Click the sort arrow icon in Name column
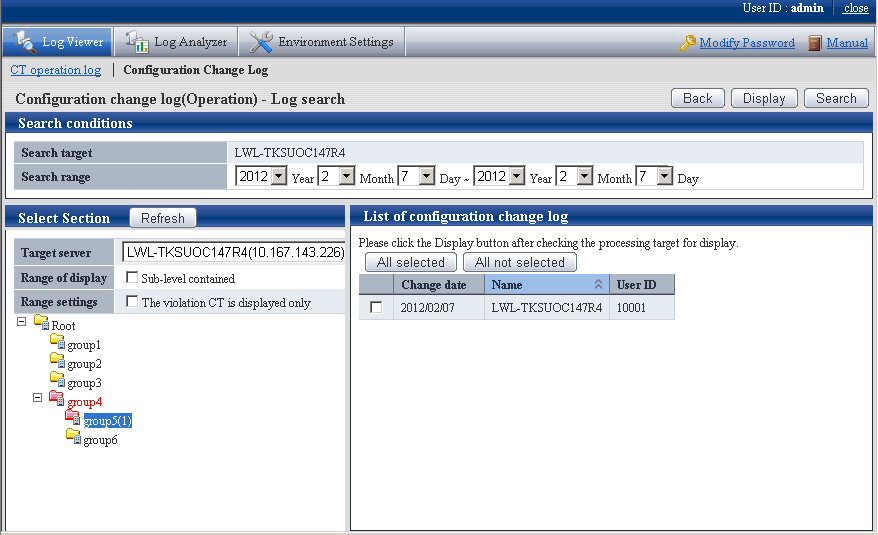The width and height of the screenshot is (878, 535). tap(598, 285)
